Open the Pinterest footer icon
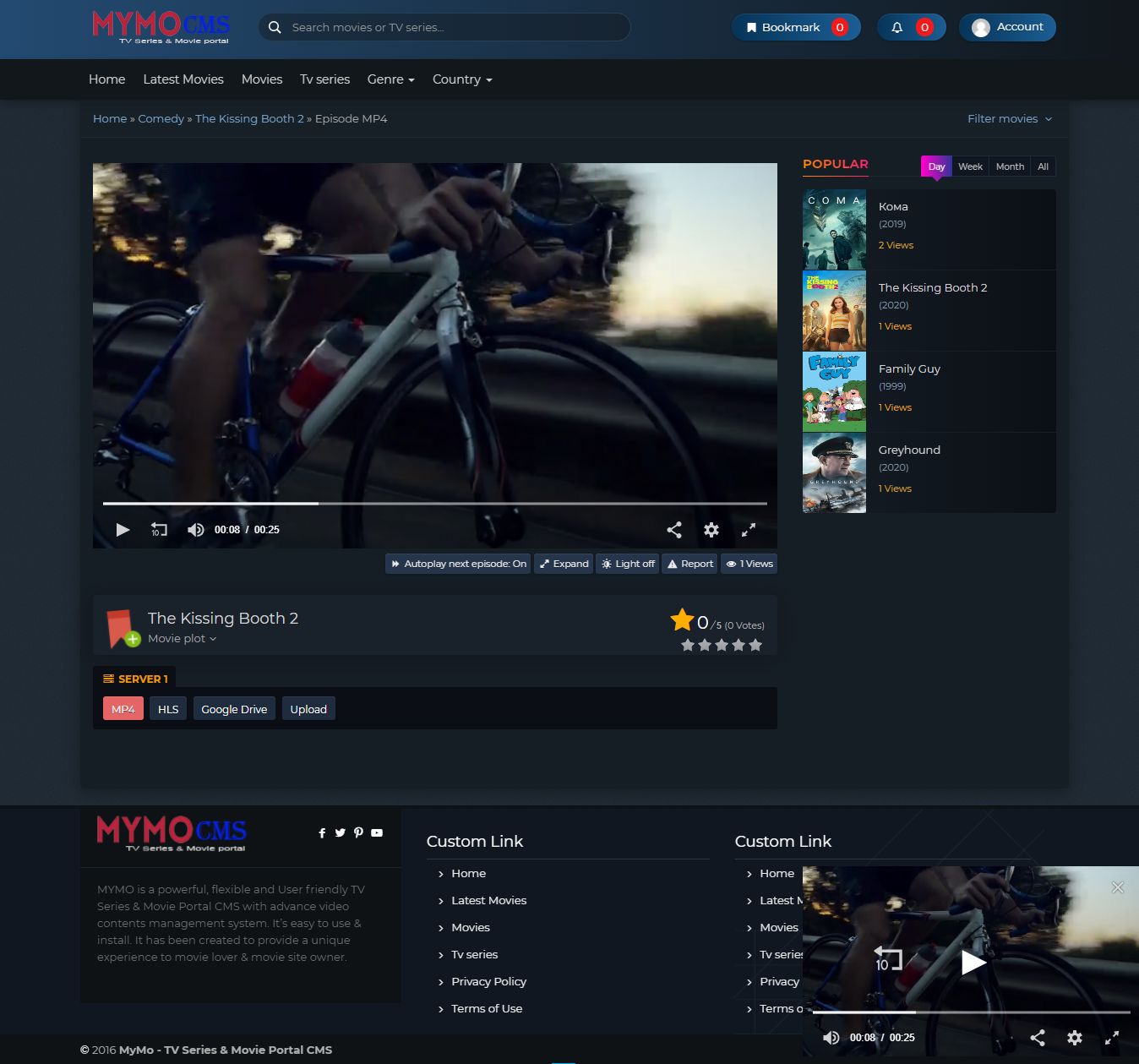1139x1064 pixels. [358, 833]
